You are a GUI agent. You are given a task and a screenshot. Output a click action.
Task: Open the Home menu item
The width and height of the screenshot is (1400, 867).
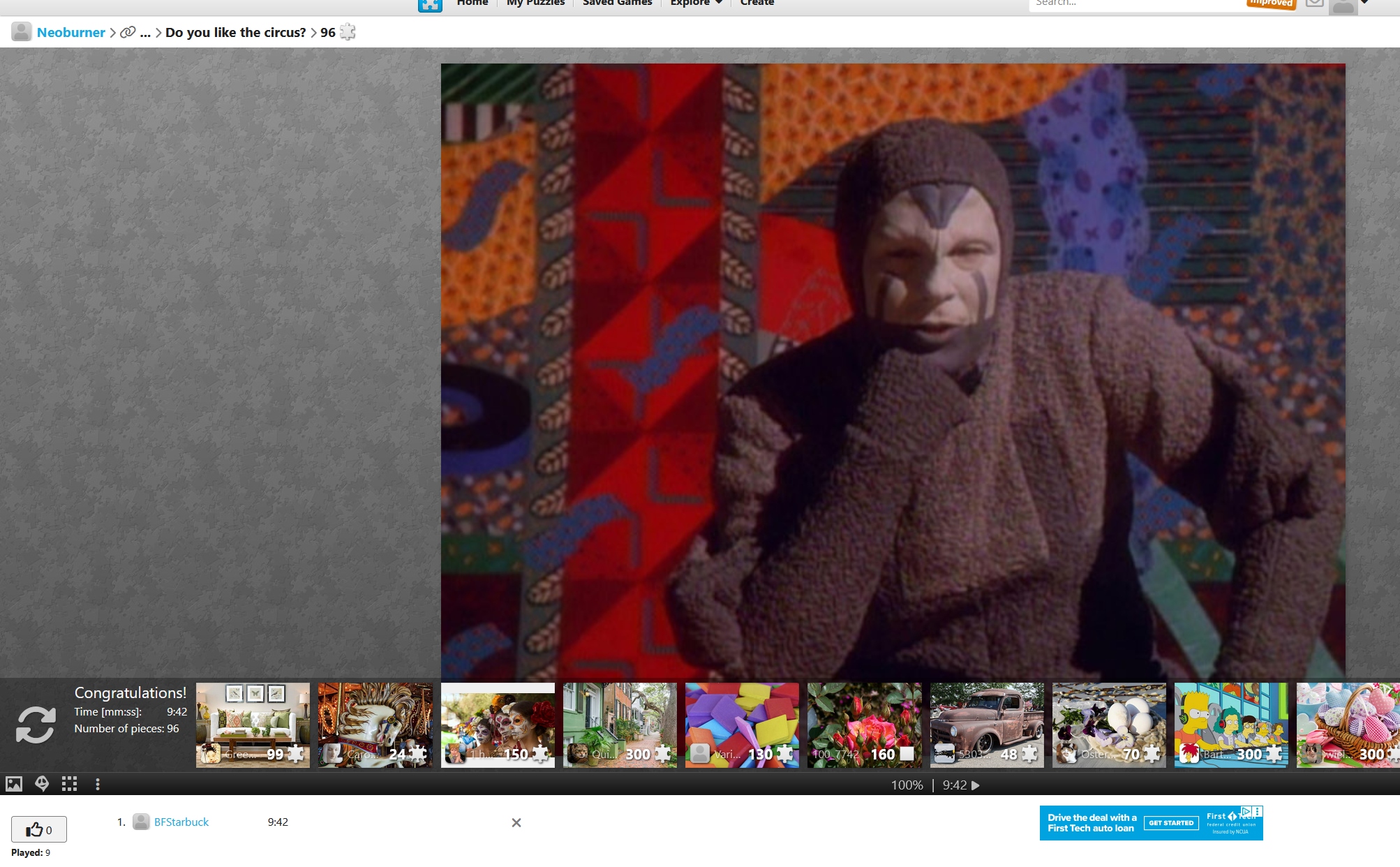click(x=472, y=3)
